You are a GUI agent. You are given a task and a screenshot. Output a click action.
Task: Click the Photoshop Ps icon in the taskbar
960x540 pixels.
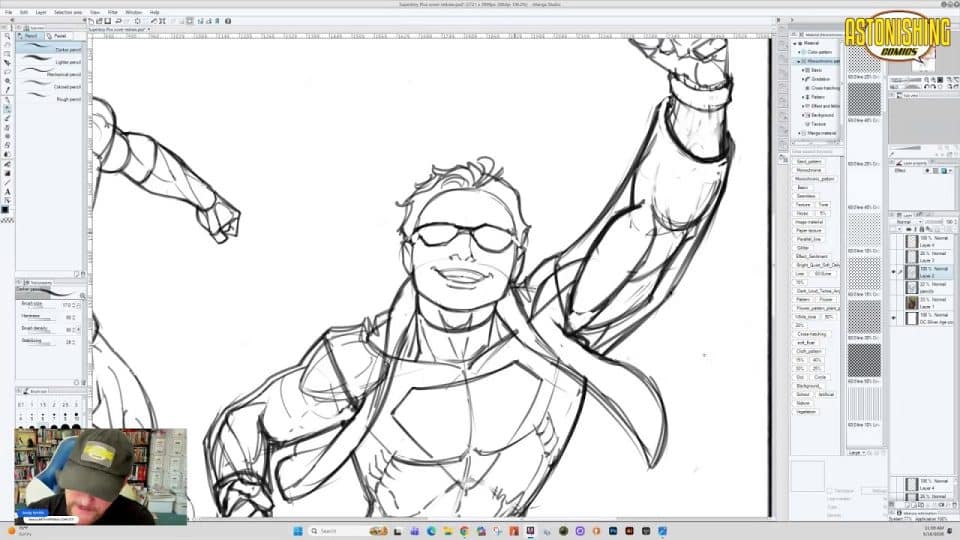(613, 531)
